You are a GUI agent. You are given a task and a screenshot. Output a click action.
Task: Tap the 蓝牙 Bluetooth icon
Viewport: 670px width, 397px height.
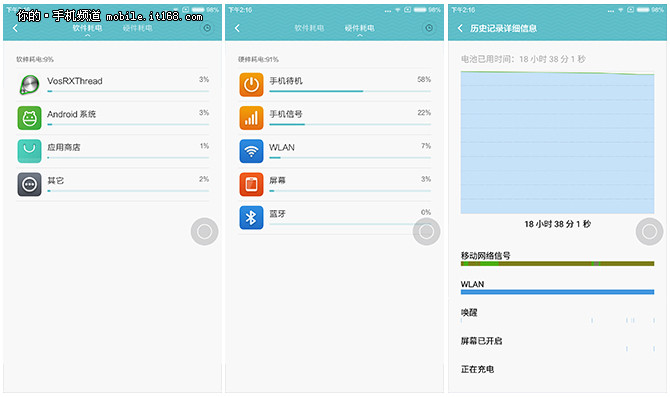coord(251,218)
